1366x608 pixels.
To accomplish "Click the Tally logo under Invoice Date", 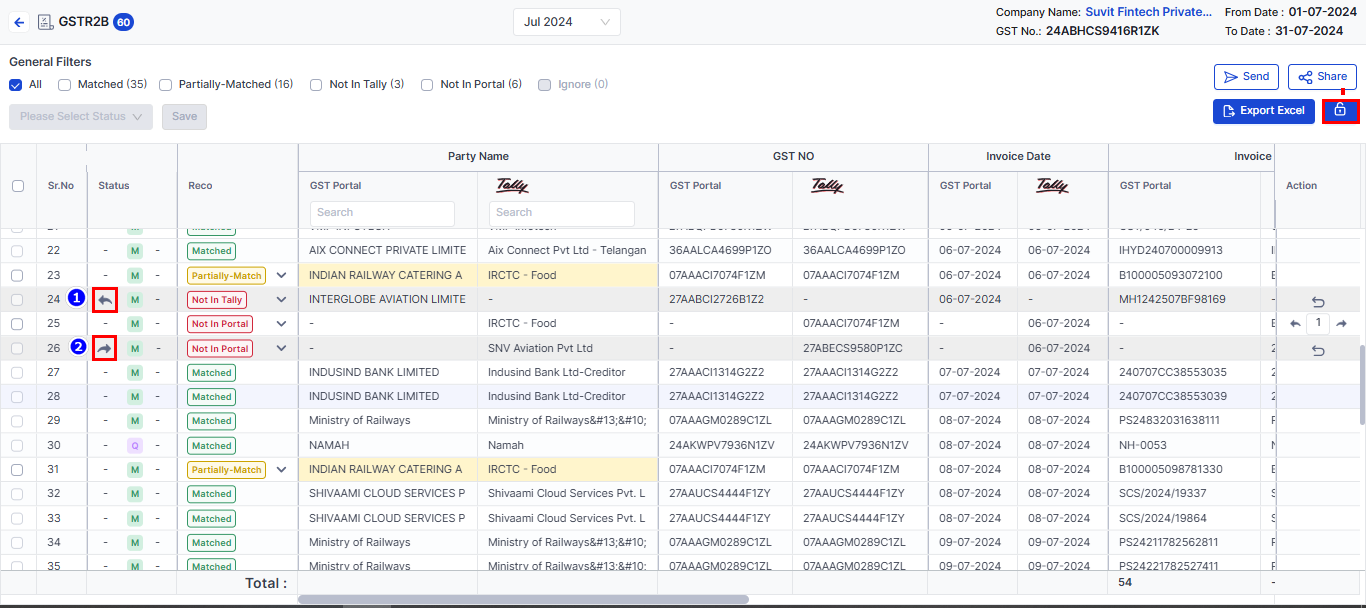I will 1052,185.
